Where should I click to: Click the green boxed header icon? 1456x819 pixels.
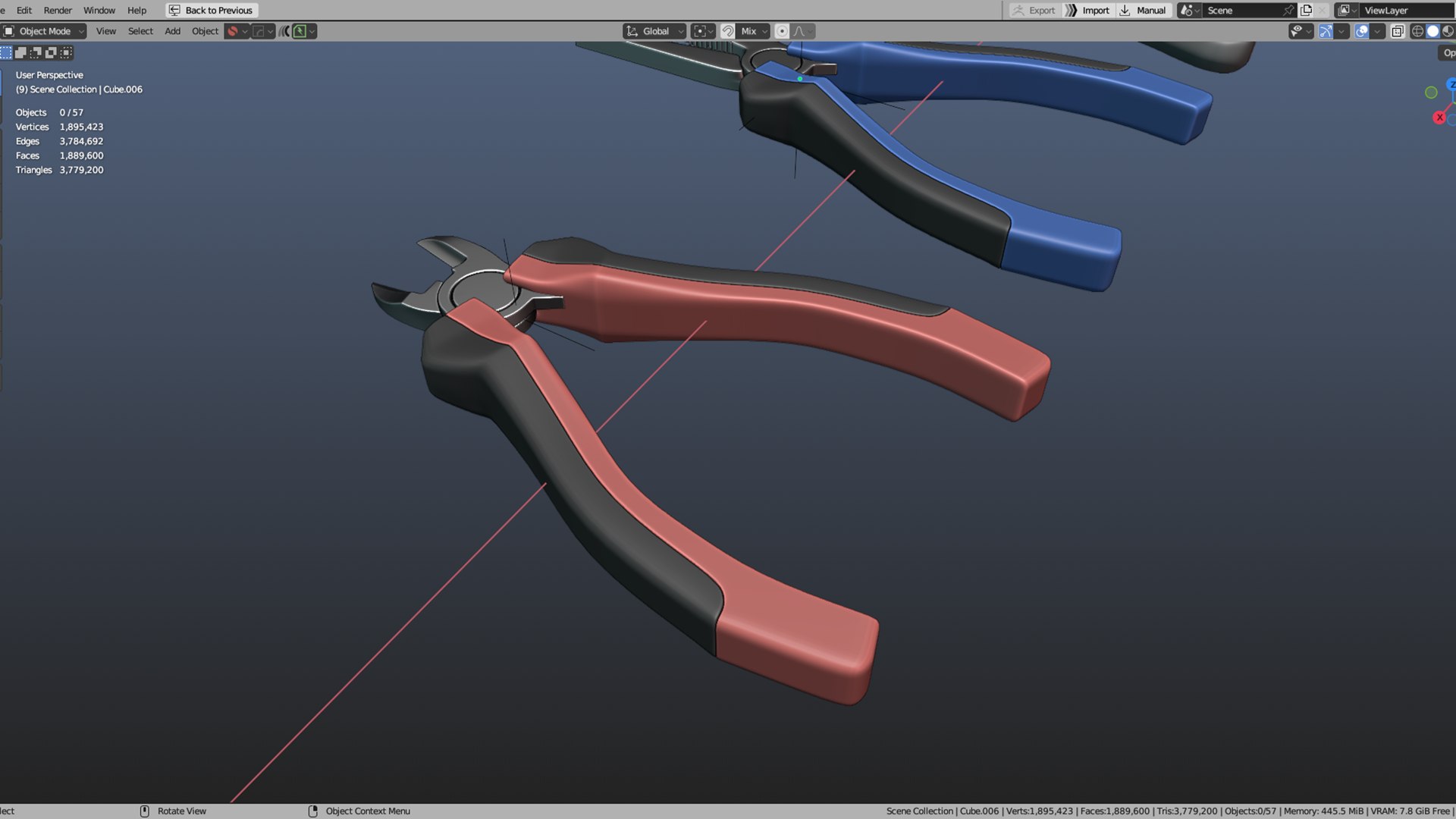[x=300, y=31]
